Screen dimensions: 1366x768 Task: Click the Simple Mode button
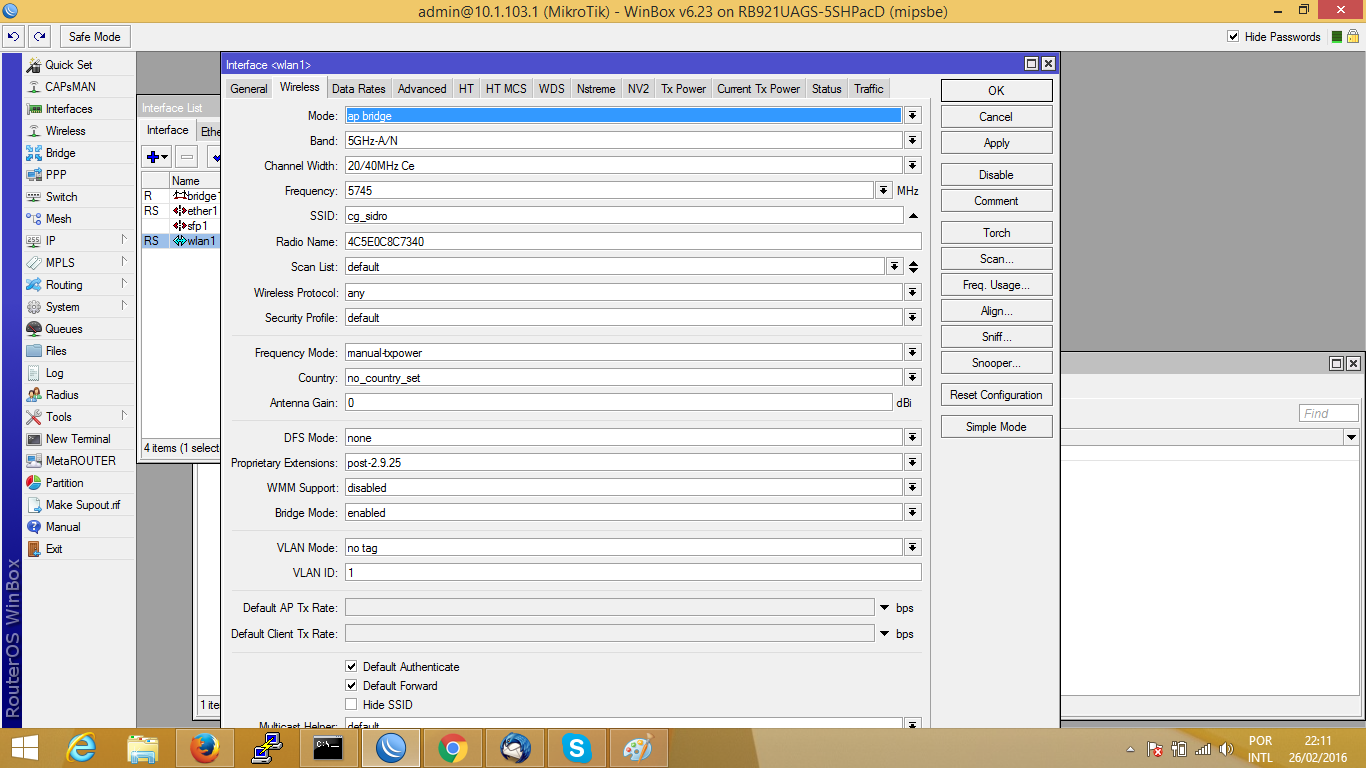click(x=996, y=427)
